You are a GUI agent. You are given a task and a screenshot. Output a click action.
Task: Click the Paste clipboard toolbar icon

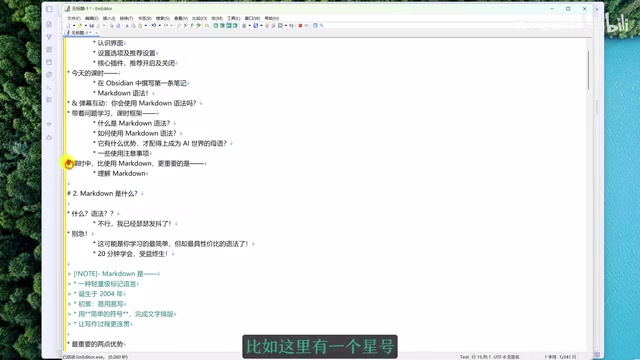[x=140, y=25]
